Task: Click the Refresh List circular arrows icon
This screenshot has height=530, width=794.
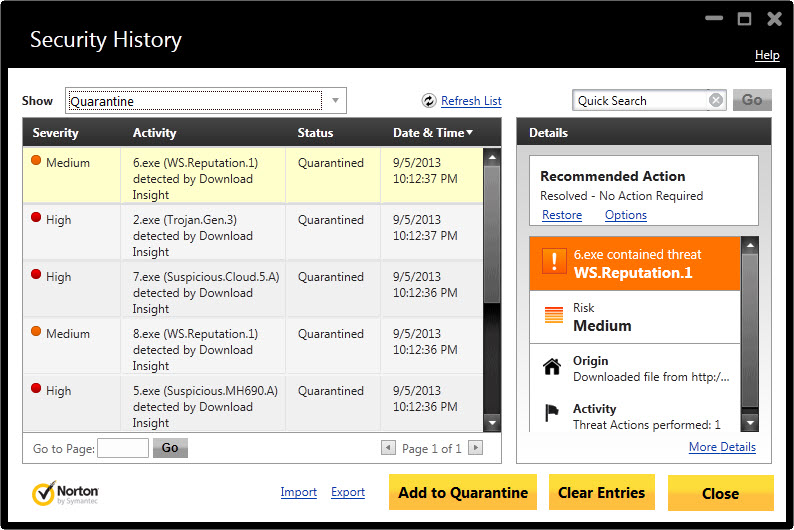Action: (x=429, y=101)
